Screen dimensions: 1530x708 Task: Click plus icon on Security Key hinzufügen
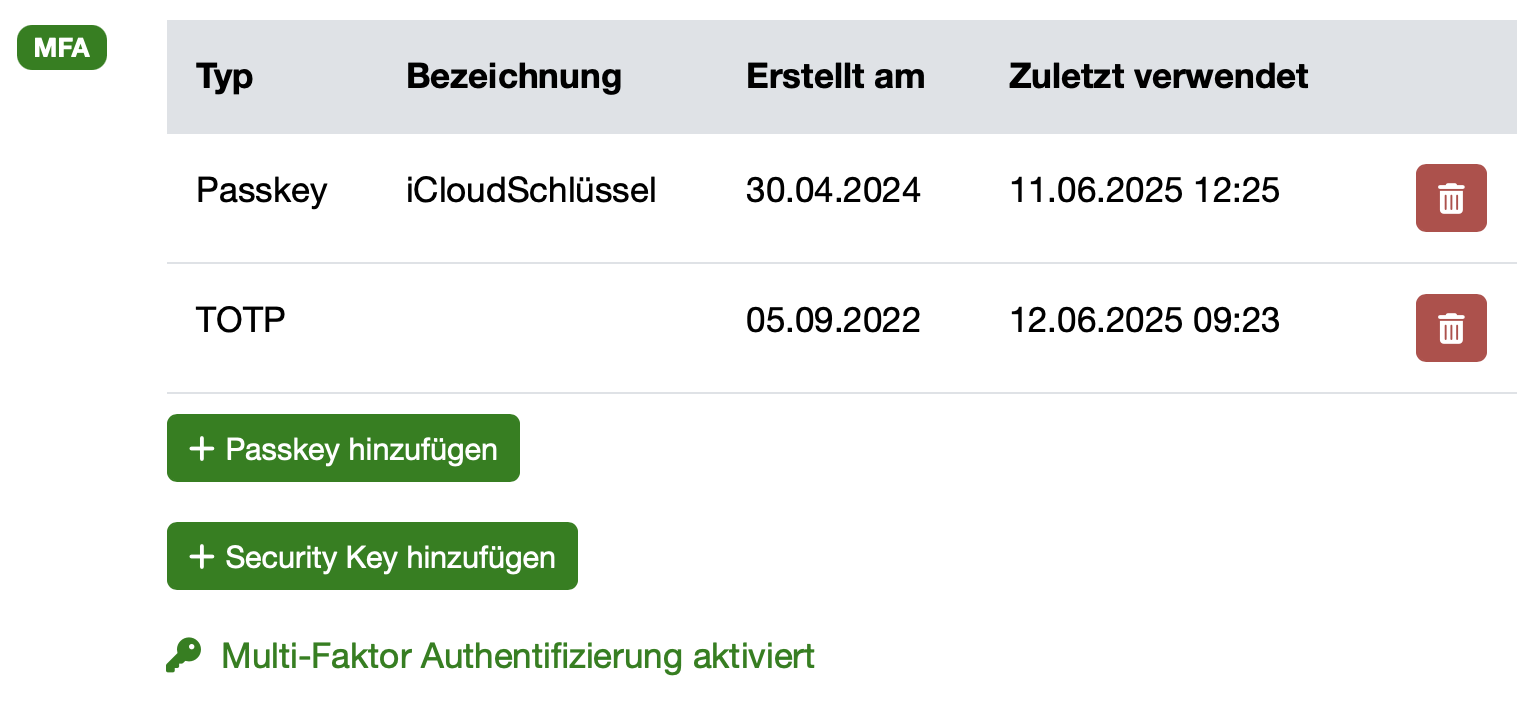click(x=202, y=557)
